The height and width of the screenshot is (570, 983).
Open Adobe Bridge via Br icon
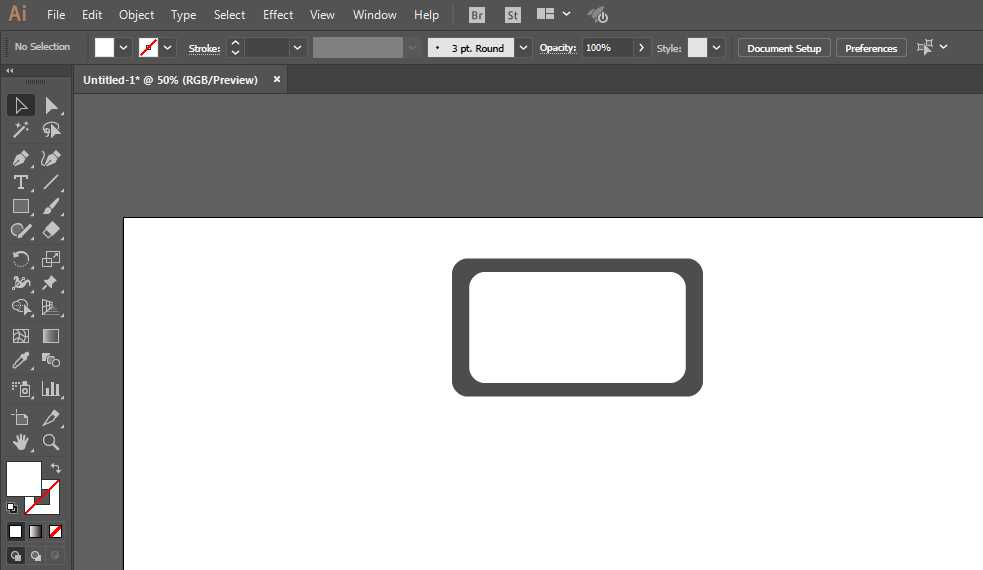tap(477, 15)
